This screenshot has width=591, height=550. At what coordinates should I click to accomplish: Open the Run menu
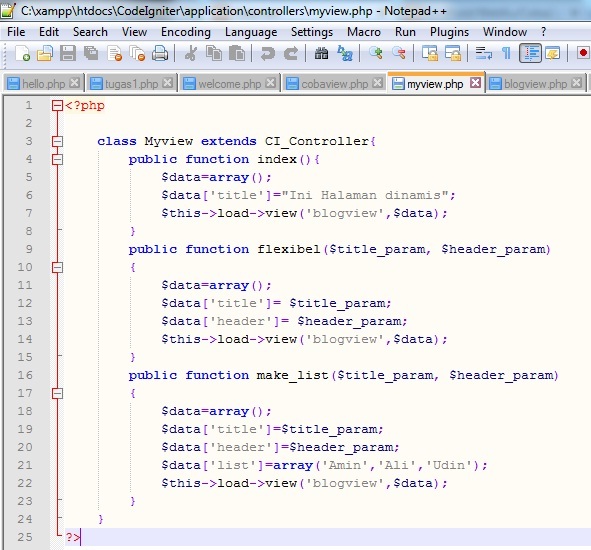[x=405, y=32]
